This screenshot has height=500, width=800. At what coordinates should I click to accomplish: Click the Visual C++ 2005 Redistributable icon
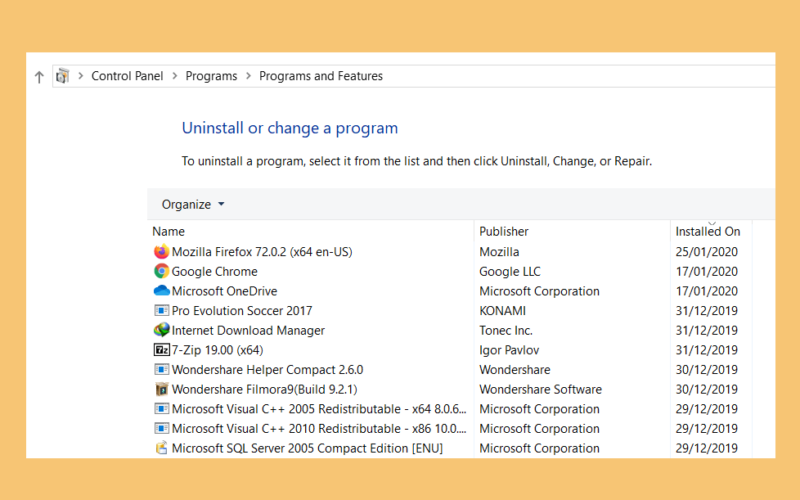click(161, 409)
